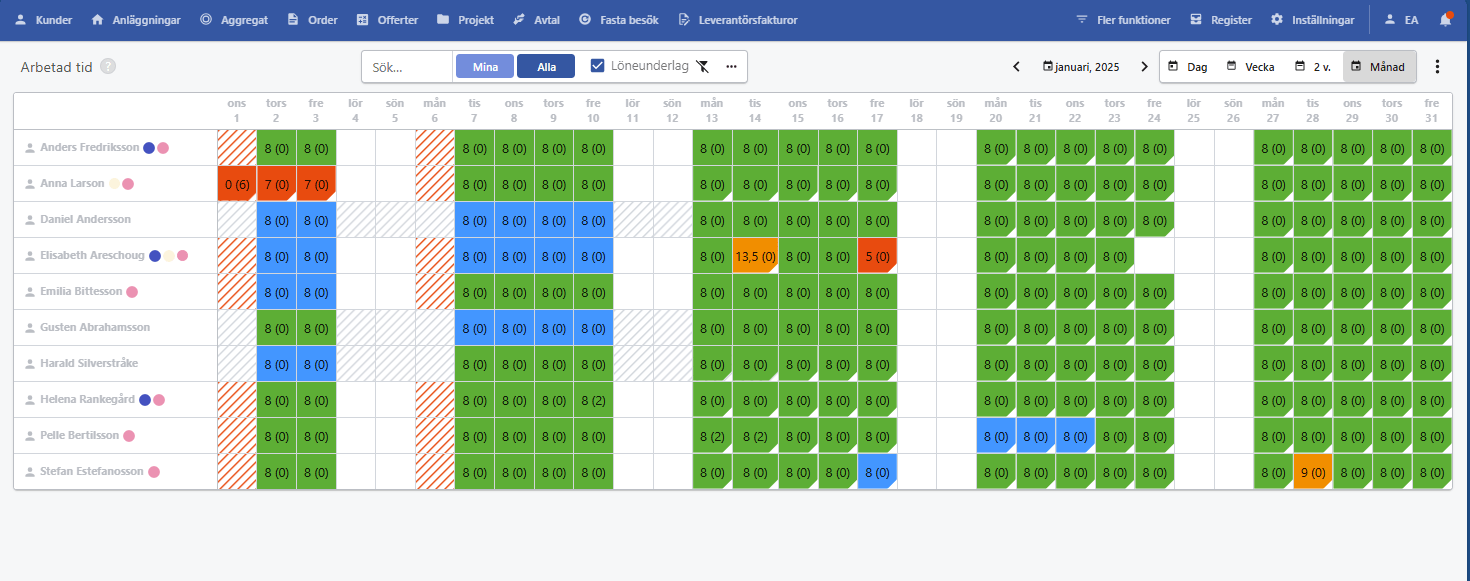This screenshot has width=1470, height=581.
Task: Click the clear filter funnel icon
Action: 703,67
